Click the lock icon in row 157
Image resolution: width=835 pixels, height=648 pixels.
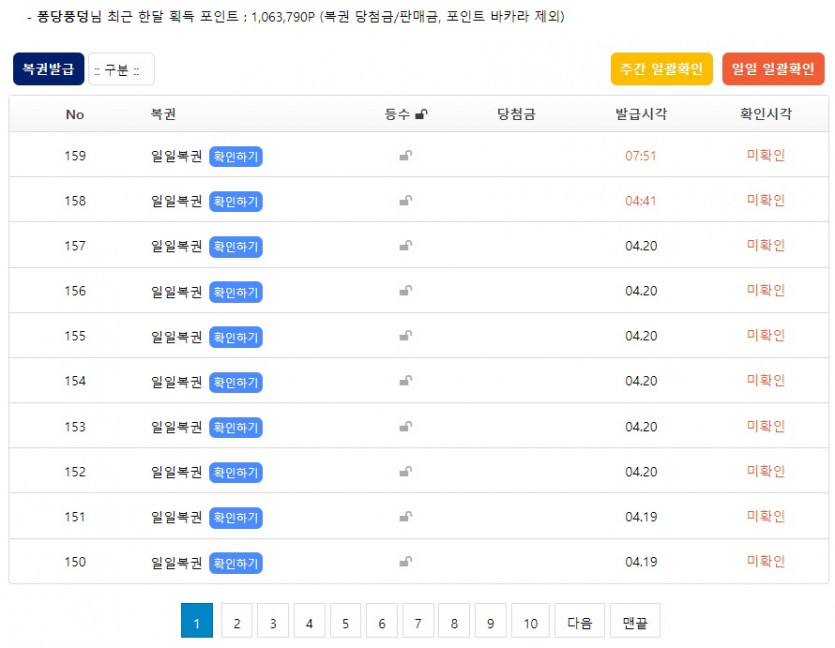click(406, 245)
